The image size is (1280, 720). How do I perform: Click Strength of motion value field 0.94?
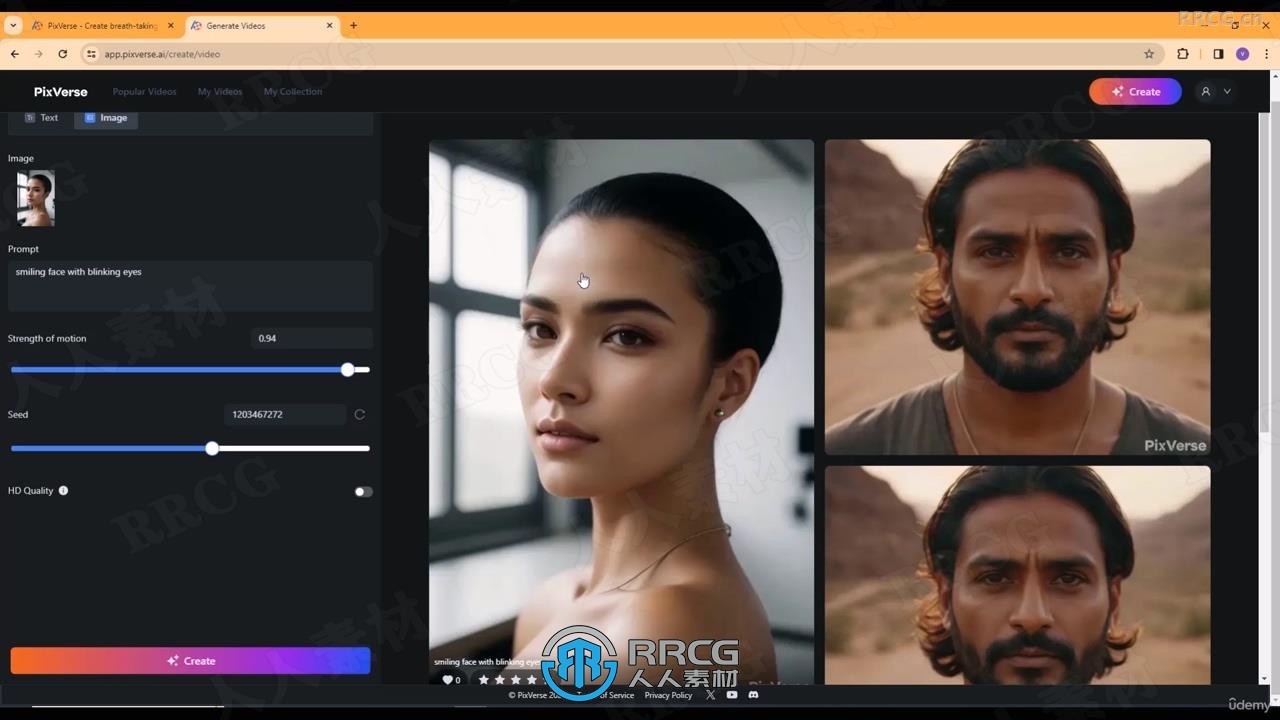[x=311, y=338]
